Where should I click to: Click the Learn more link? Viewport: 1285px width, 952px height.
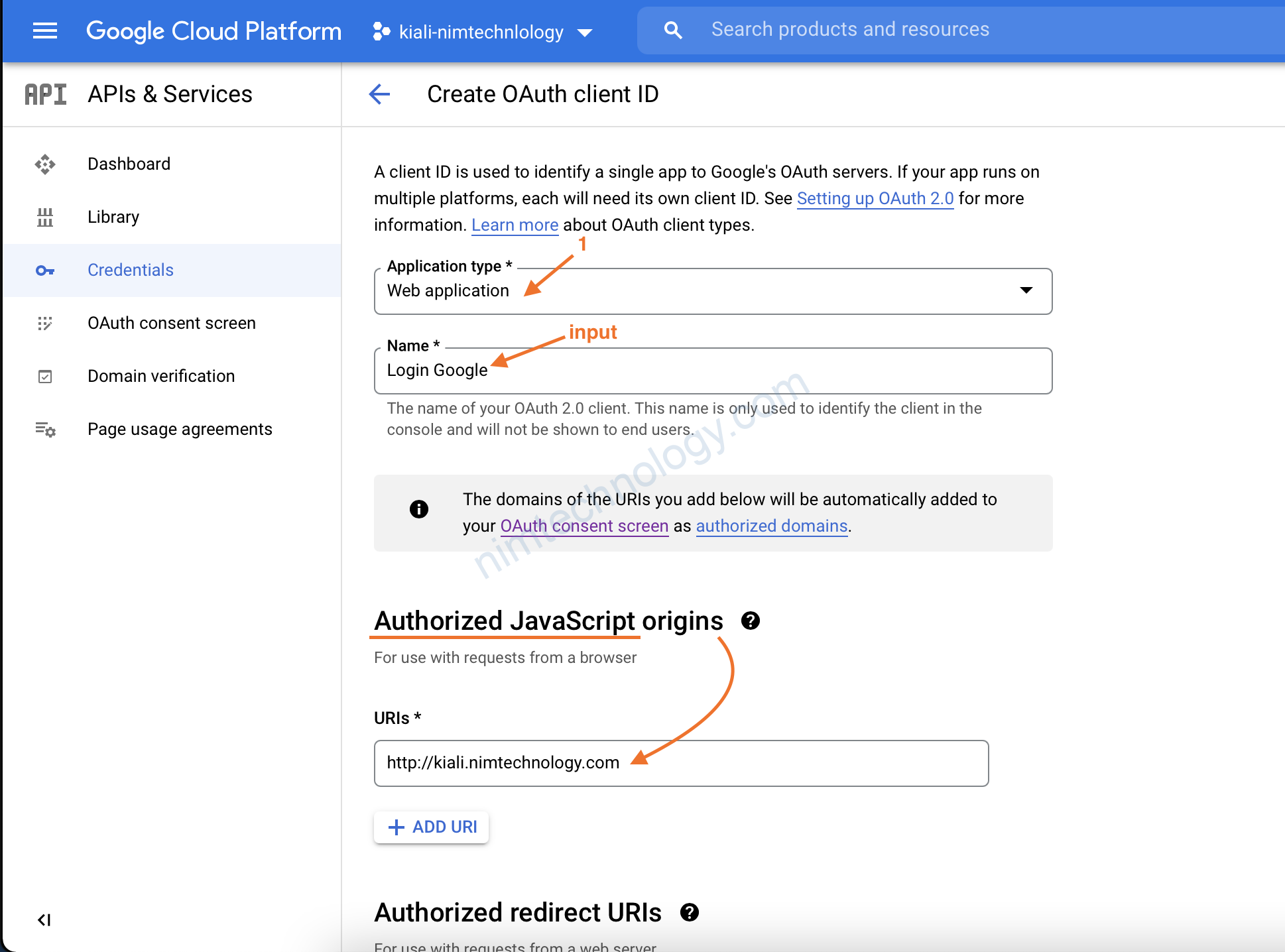pyautogui.click(x=515, y=225)
